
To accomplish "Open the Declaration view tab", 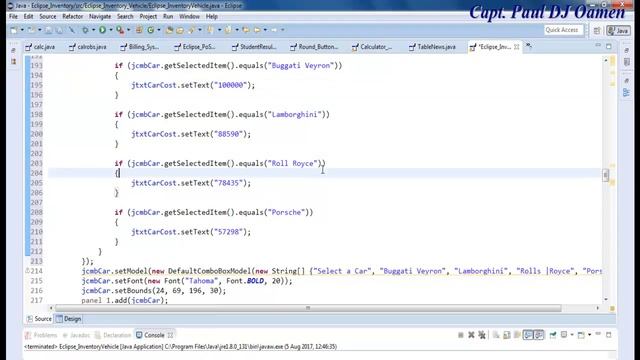I will coord(113,335).
